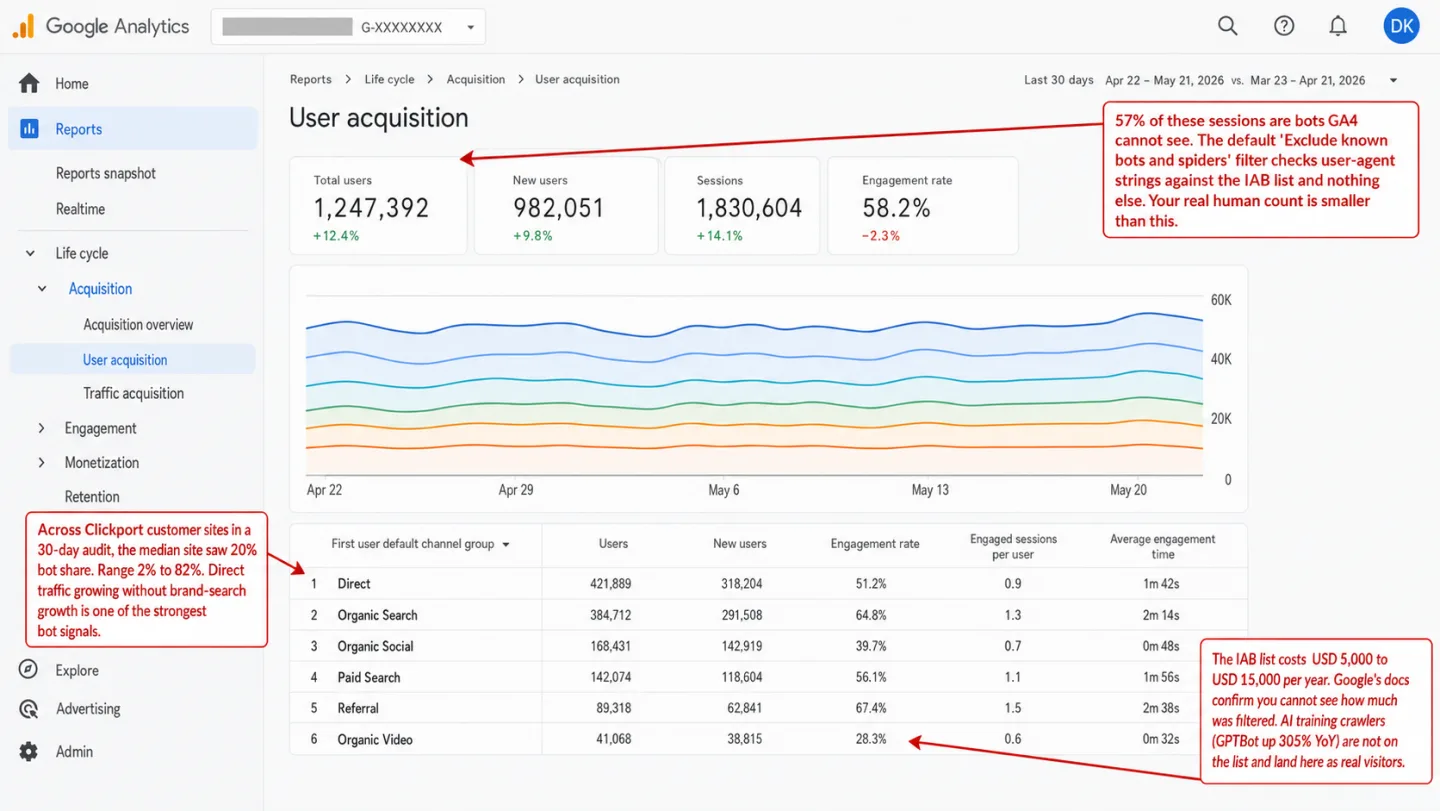Screen dimensions: 1440x811
Task: Click the Referral row
Action: (x=768, y=708)
